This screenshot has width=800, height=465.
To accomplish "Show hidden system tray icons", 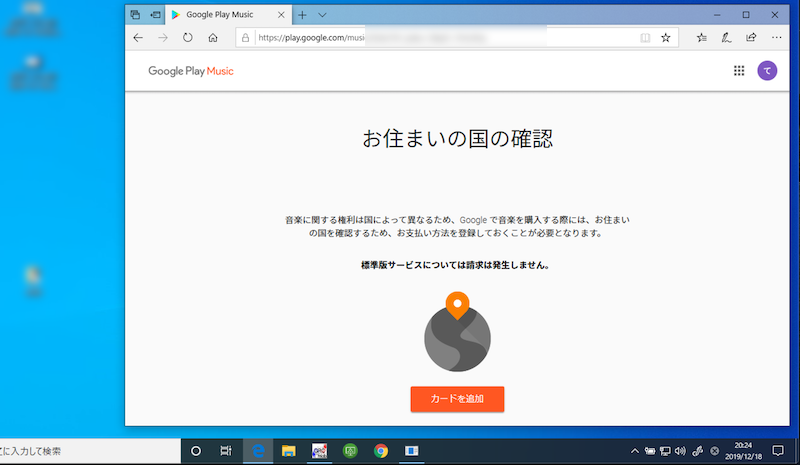I will coord(635,451).
